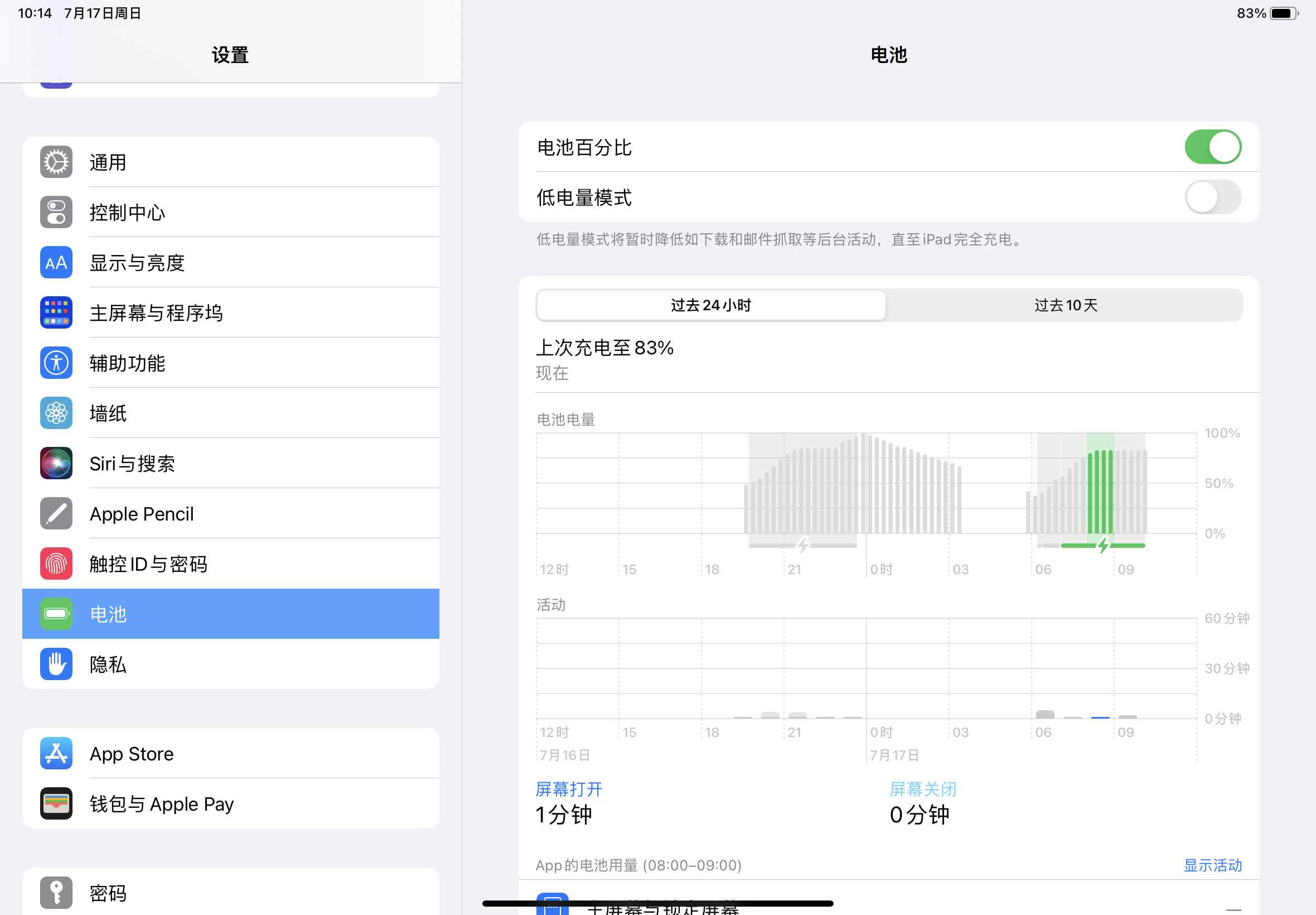
Task: Open Siri与搜索 settings icon
Action: coord(56,463)
